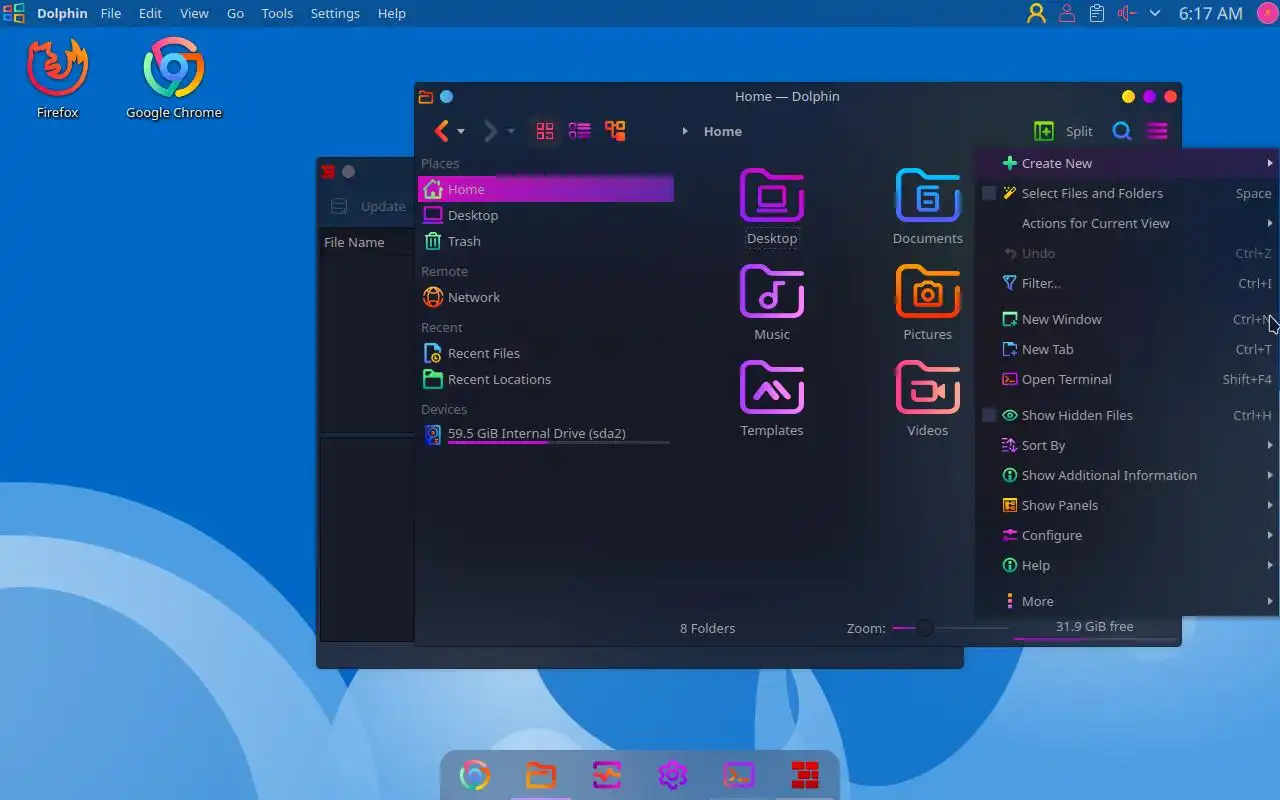Screen dimensions: 1280x800
Task: Click the clipboard tray icon
Action: pos(1097,13)
